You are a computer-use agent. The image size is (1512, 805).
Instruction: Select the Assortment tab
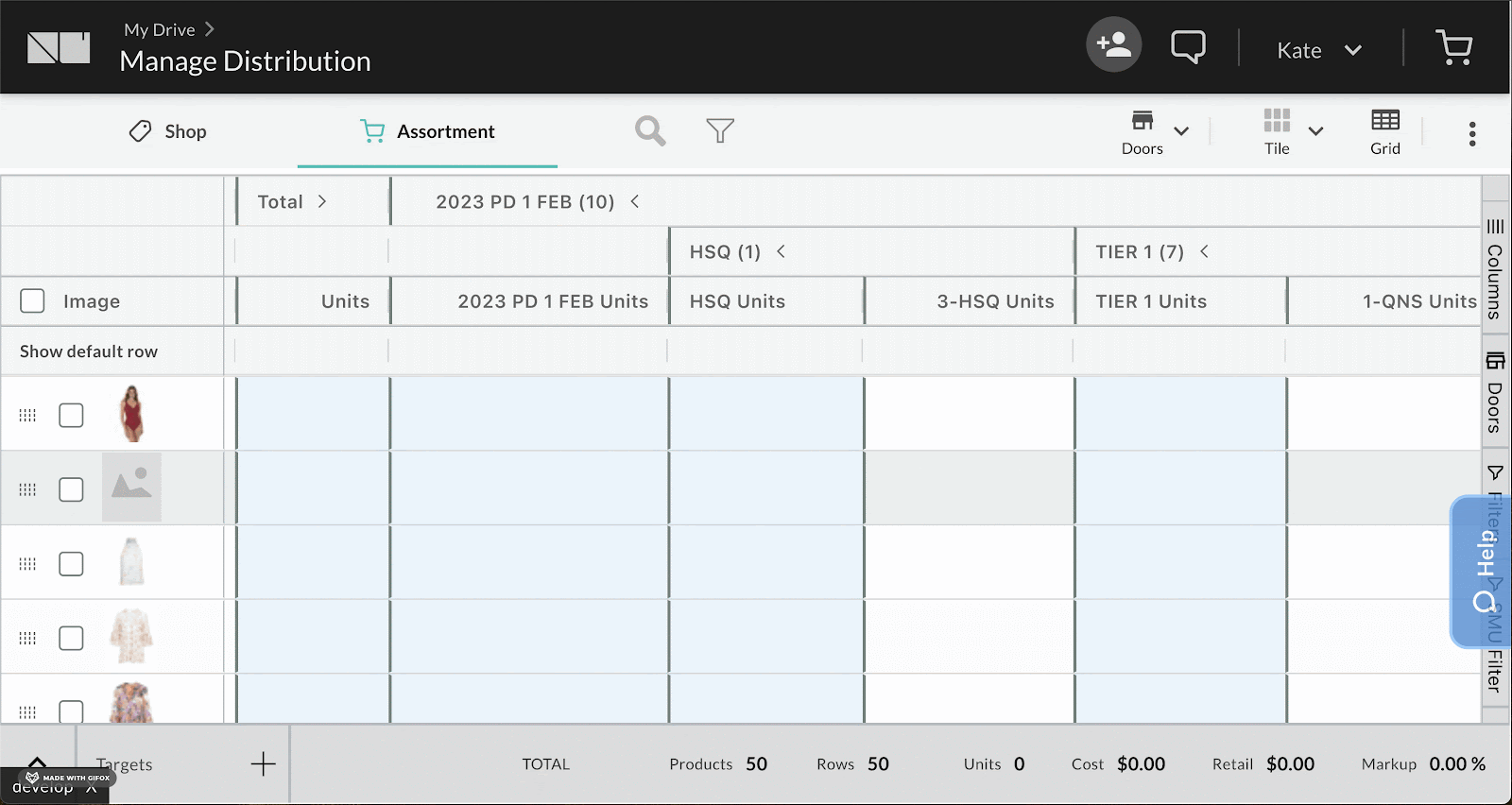pyautogui.click(x=427, y=131)
